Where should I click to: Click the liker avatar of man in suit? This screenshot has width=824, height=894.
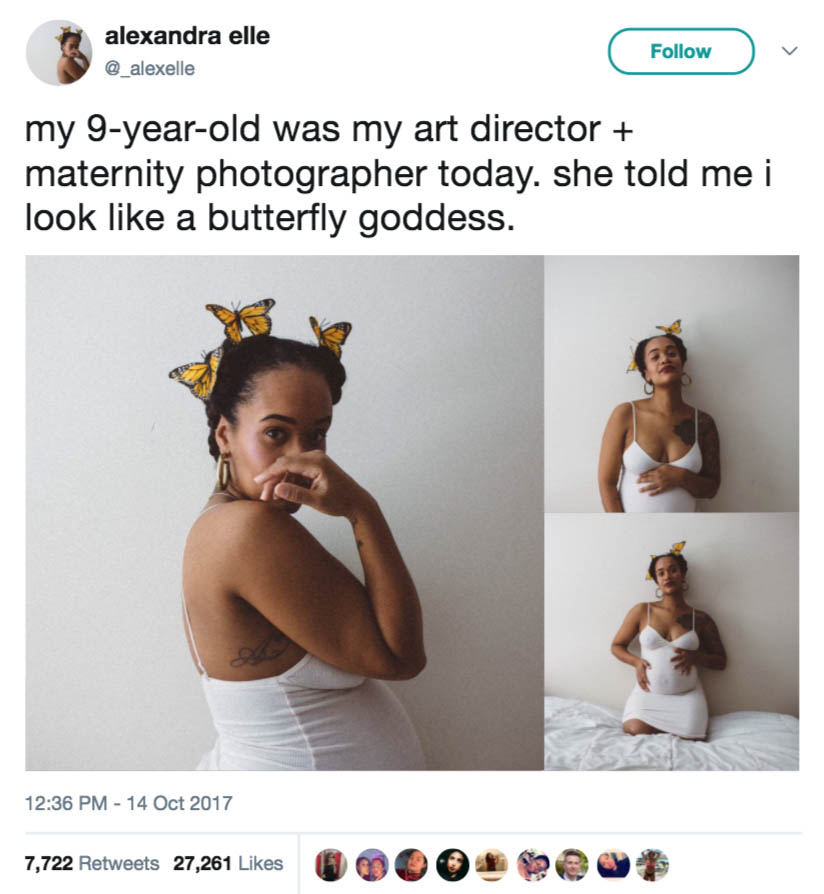[572, 864]
